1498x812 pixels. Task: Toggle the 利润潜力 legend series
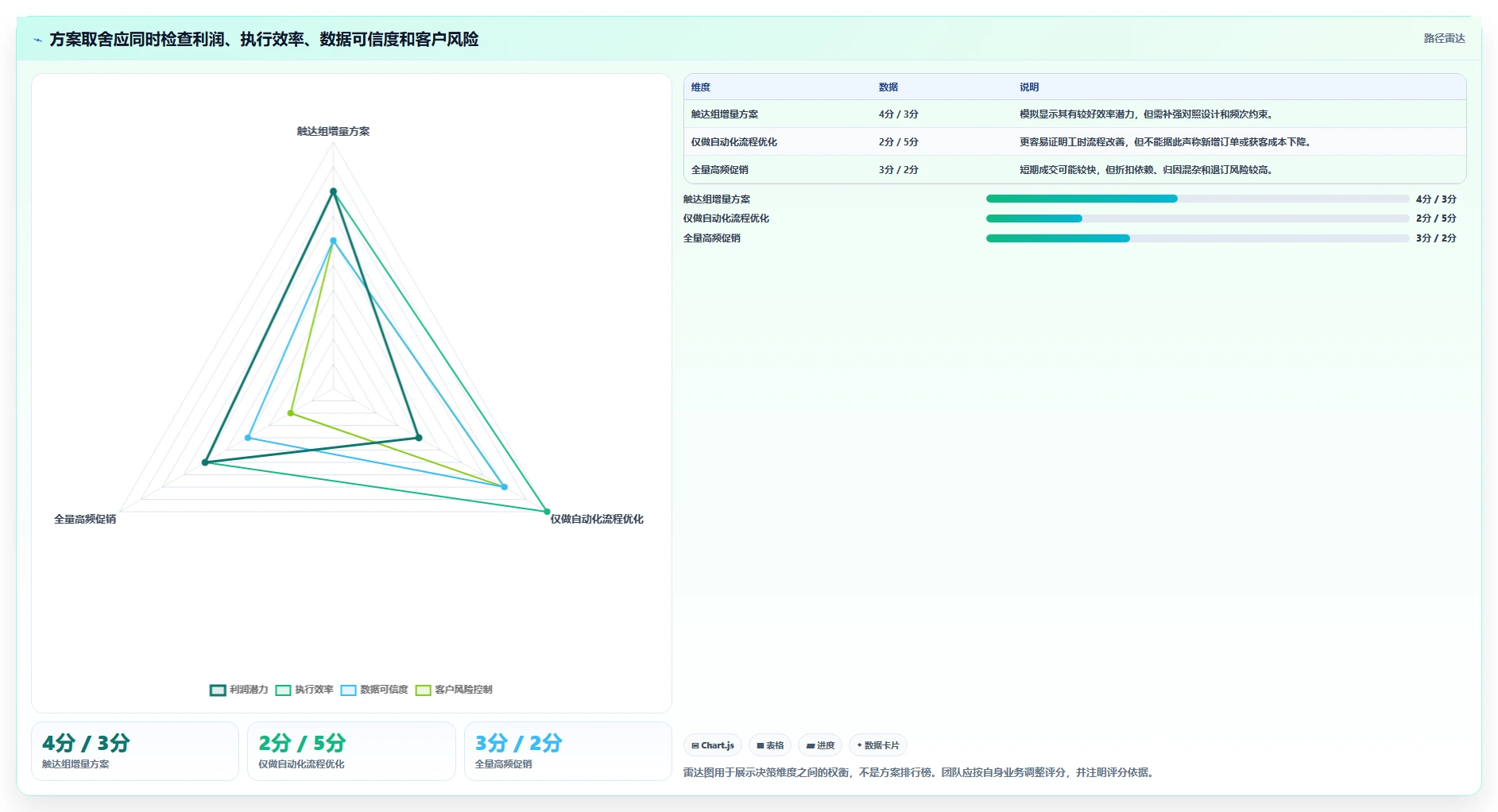pos(239,690)
